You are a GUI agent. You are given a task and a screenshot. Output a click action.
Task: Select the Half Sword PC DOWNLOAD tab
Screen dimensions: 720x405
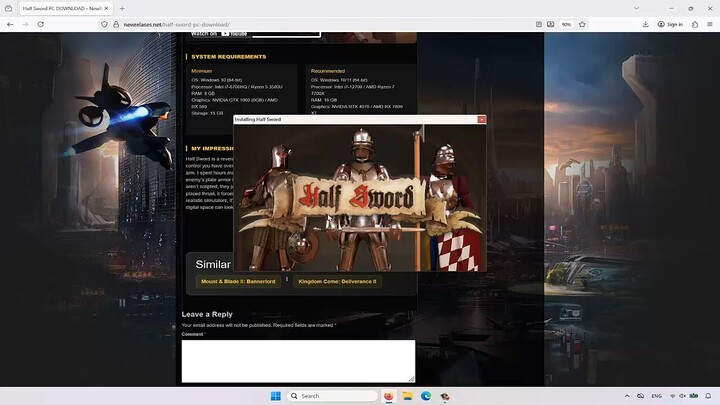[62, 8]
